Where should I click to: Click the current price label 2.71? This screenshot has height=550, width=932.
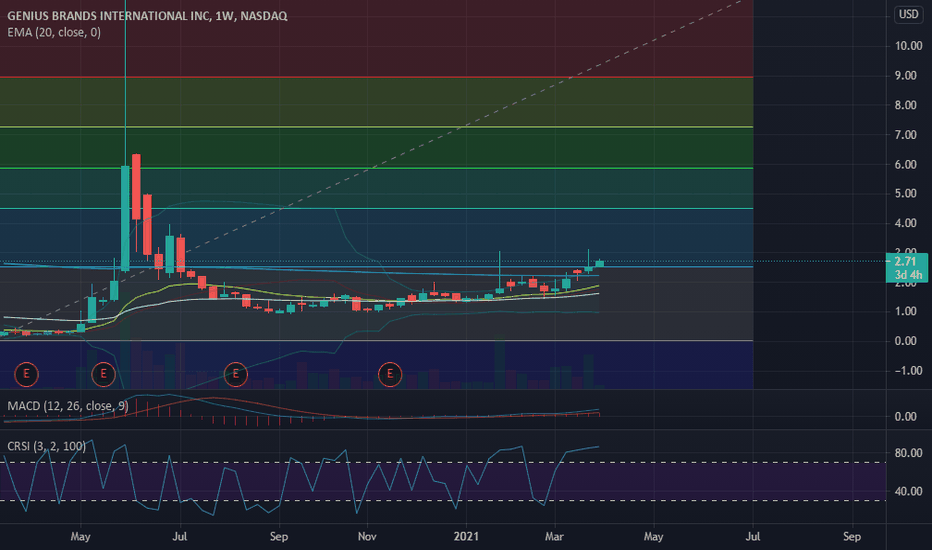(906, 262)
